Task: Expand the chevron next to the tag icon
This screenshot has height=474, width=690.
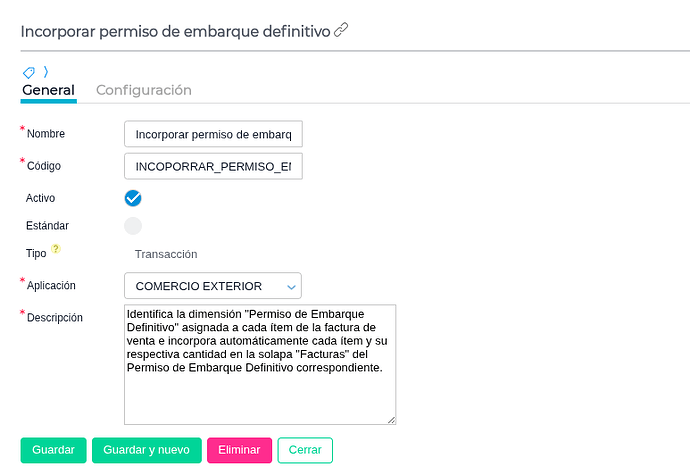Action: point(45,72)
